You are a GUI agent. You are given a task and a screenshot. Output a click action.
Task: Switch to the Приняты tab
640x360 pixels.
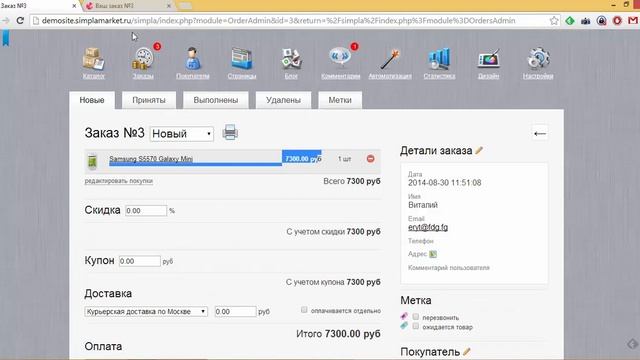tap(149, 100)
